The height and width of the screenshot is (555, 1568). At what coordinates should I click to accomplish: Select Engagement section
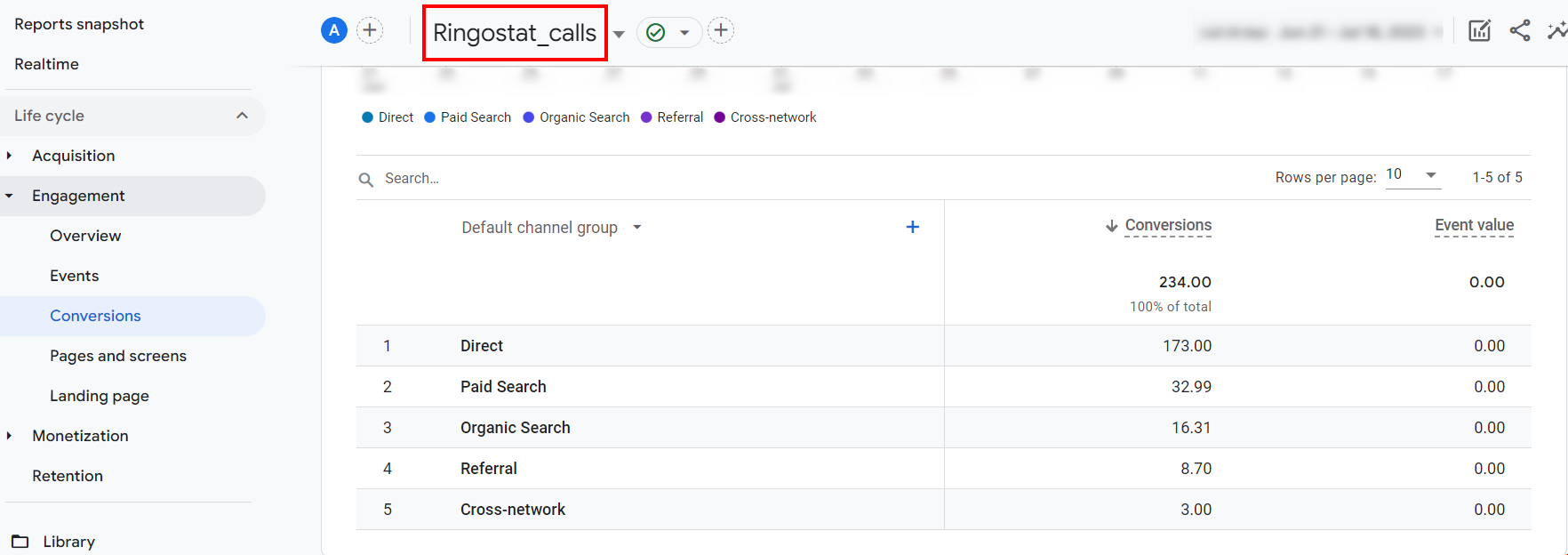coord(78,196)
